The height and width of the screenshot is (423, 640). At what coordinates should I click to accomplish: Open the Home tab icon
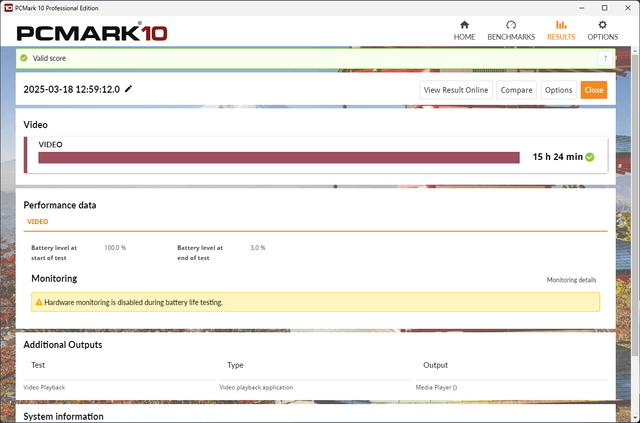[464, 25]
